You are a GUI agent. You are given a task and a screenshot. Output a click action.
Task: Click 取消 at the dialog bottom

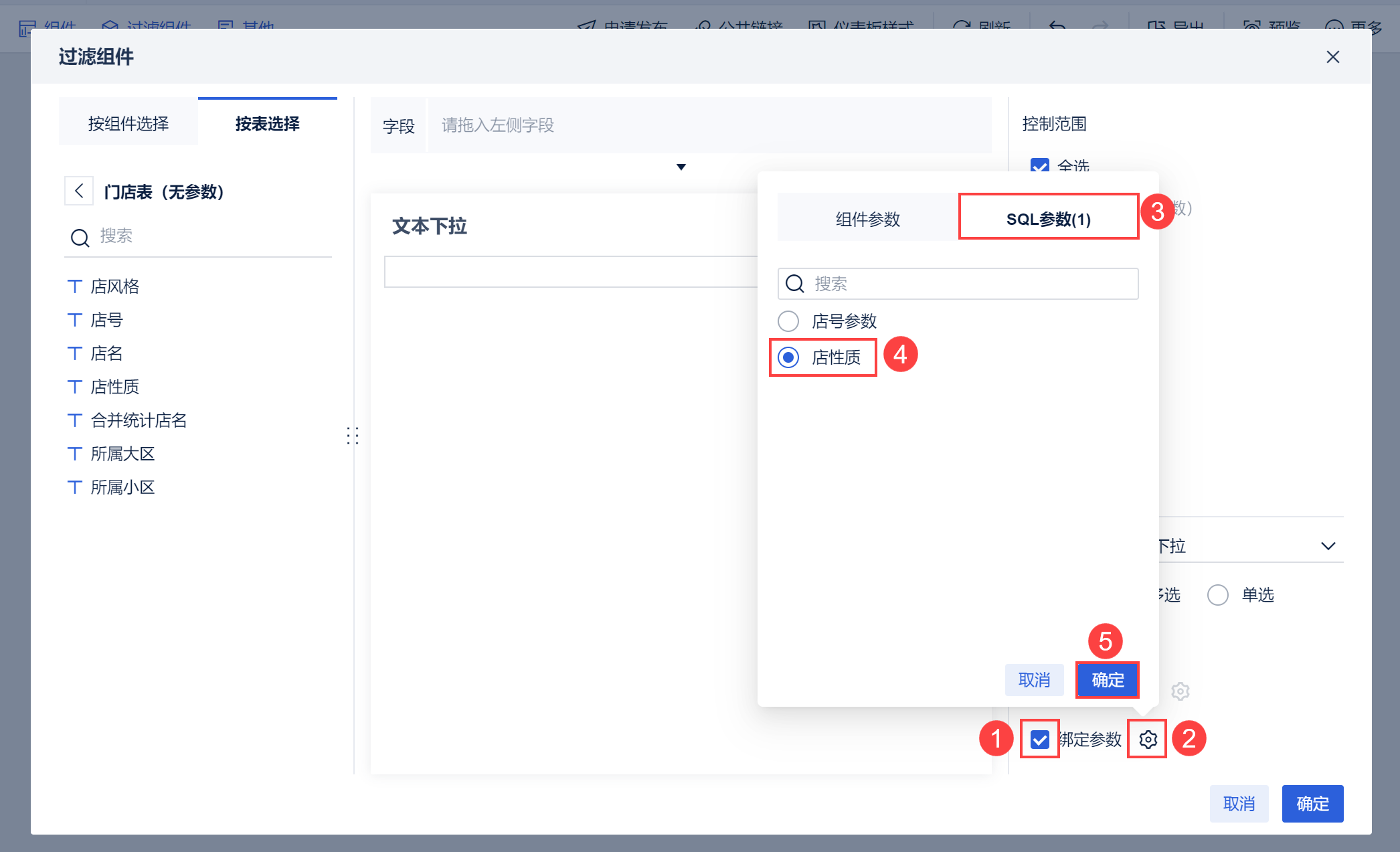pyautogui.click(x=1239, y=804)
